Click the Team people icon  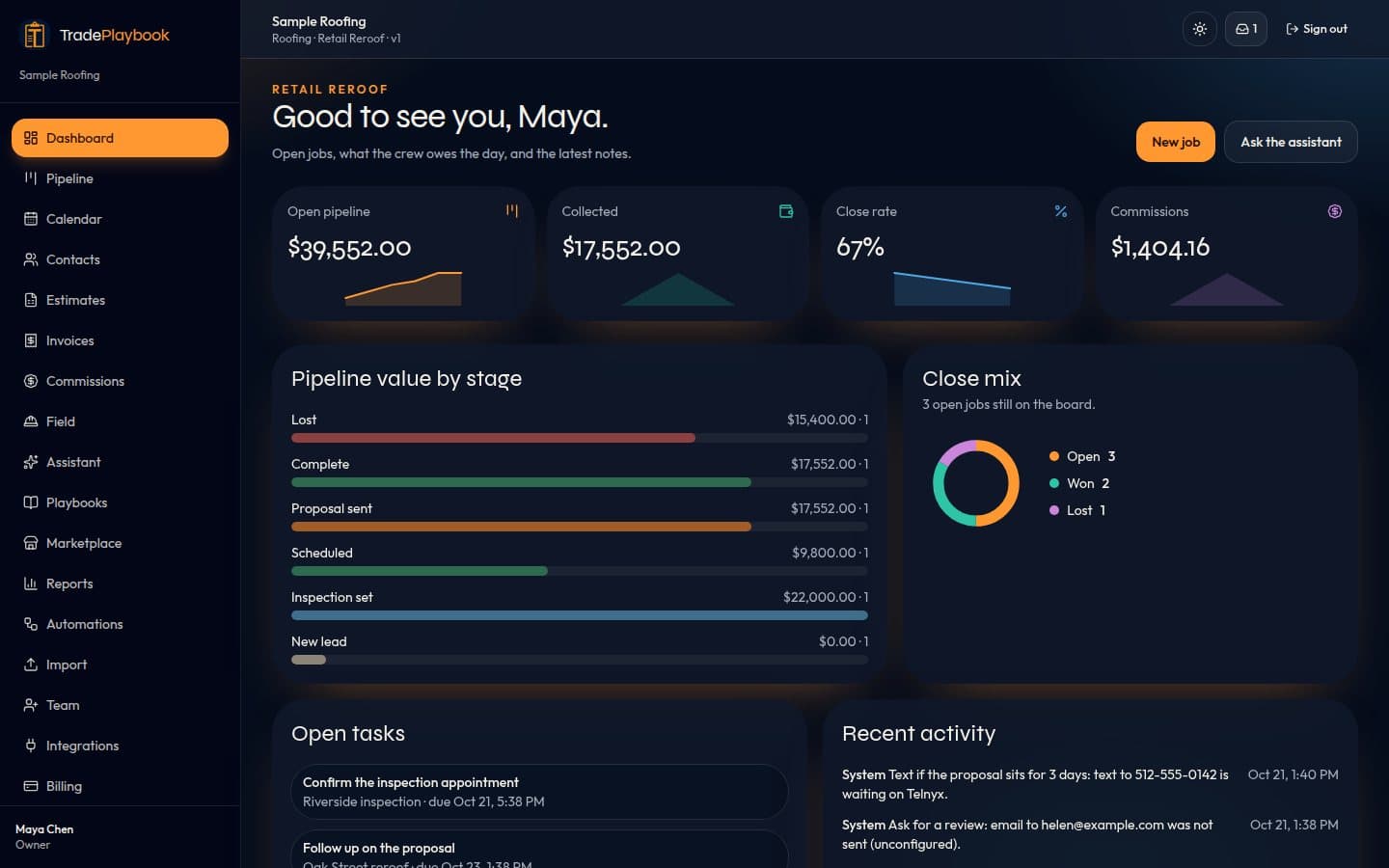coord(31,705)
